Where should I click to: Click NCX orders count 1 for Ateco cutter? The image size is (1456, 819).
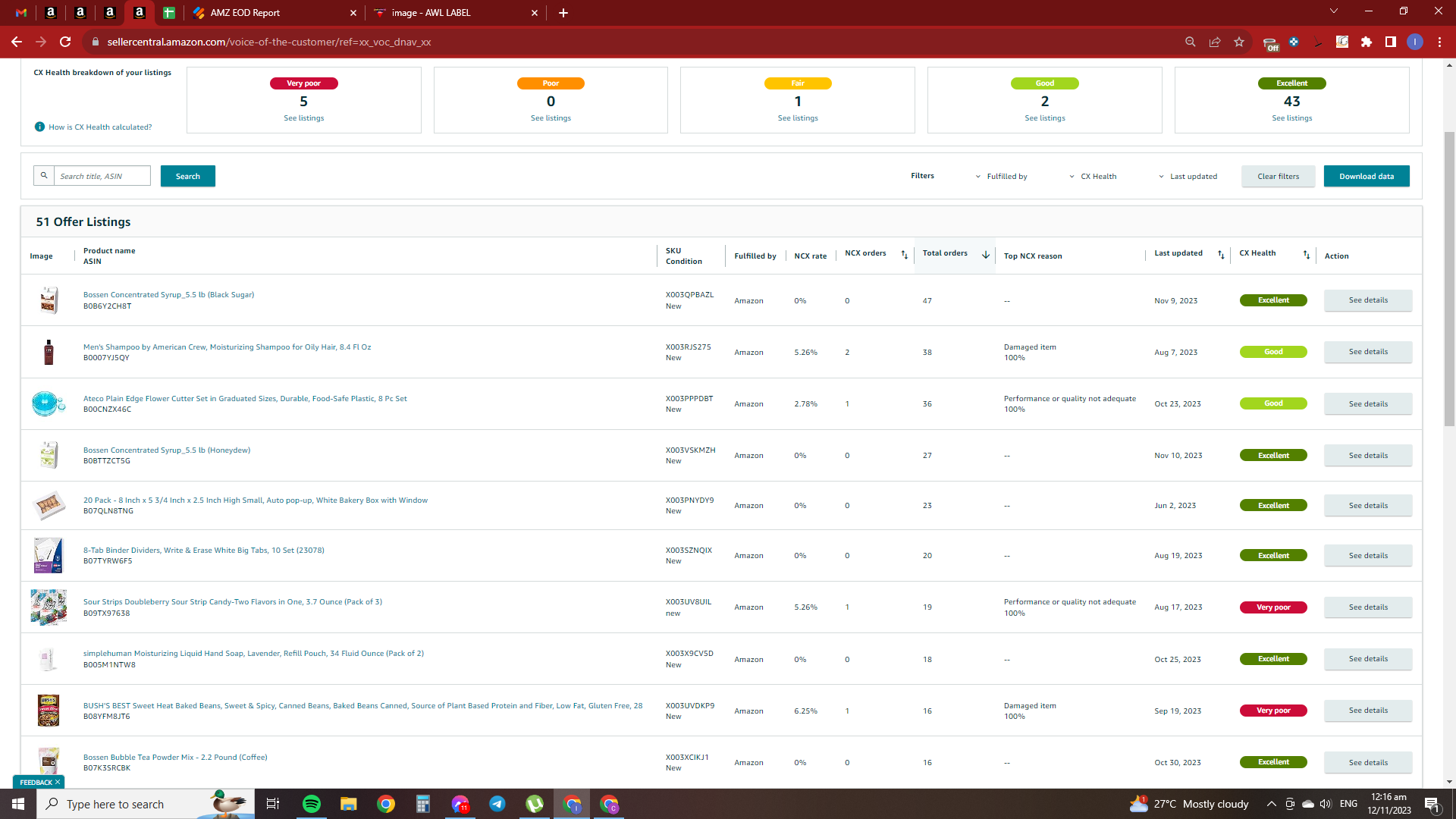(847, 404)
